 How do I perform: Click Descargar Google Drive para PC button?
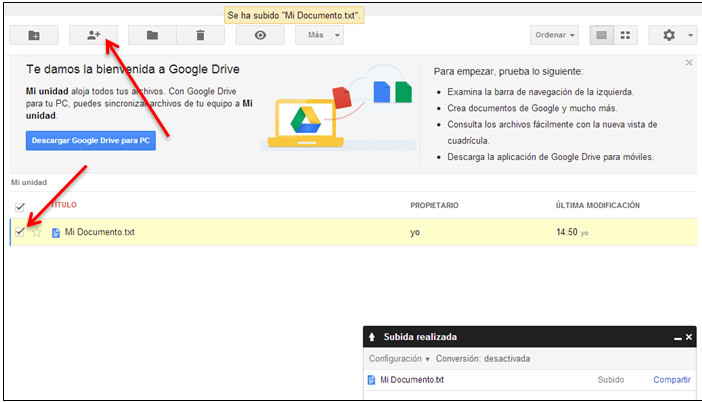[x=91, y=141]
